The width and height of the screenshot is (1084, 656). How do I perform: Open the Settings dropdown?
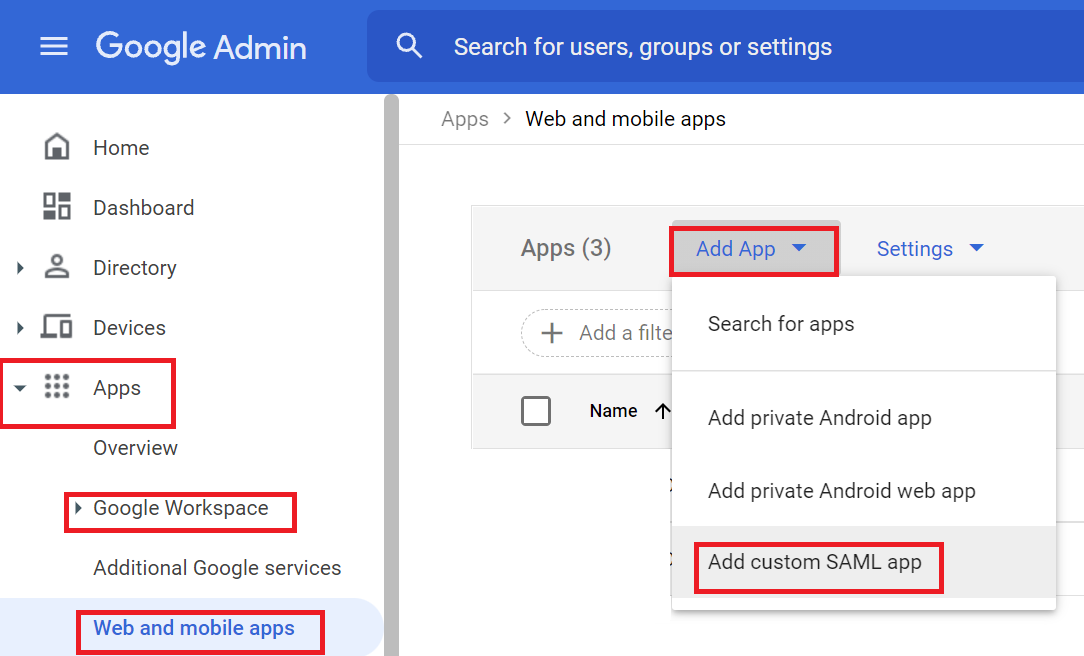[929, 249]
